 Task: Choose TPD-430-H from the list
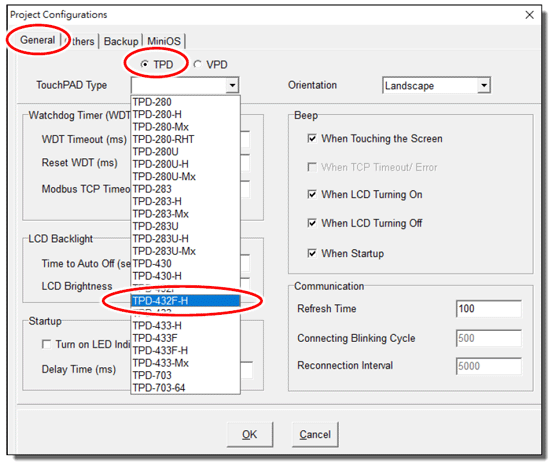coord(185,276)
